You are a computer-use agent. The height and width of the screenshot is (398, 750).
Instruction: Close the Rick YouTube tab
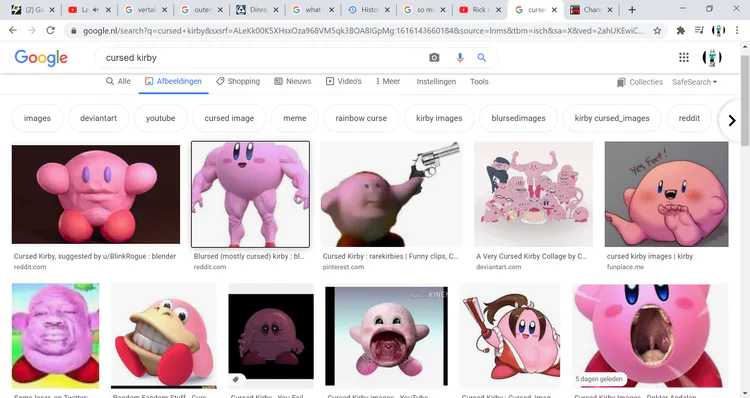click(x=498, y=10)
